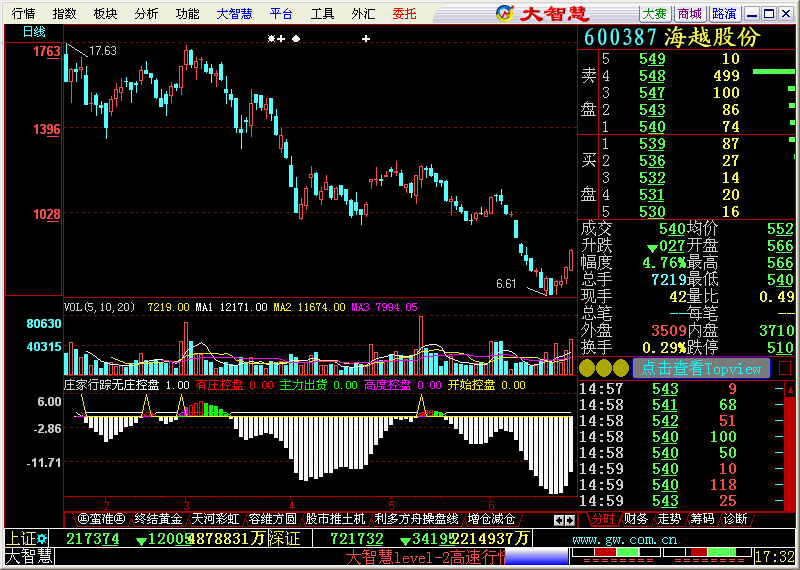Click the 深证 index label
The height and width of the screenshot is (570, 800).
coord(284,538)
